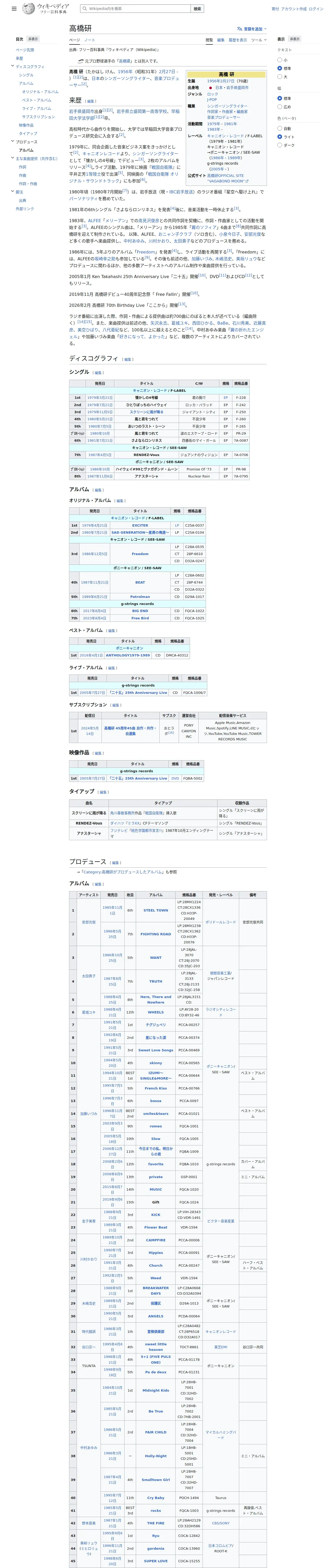Open the 履歴を表示 tab
336x1568 pixels.
238,40
